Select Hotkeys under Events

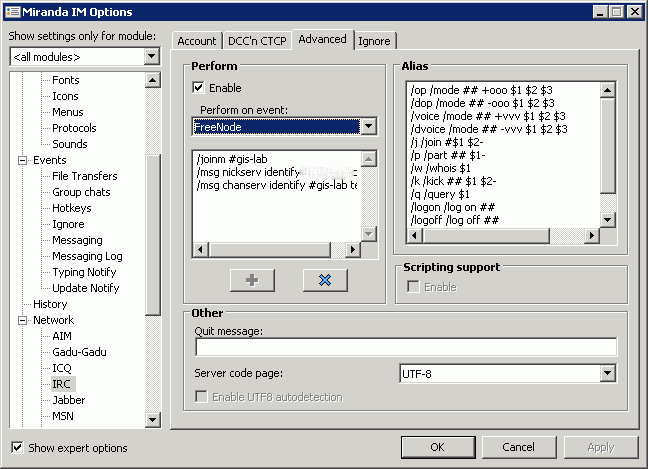point(72,208)
